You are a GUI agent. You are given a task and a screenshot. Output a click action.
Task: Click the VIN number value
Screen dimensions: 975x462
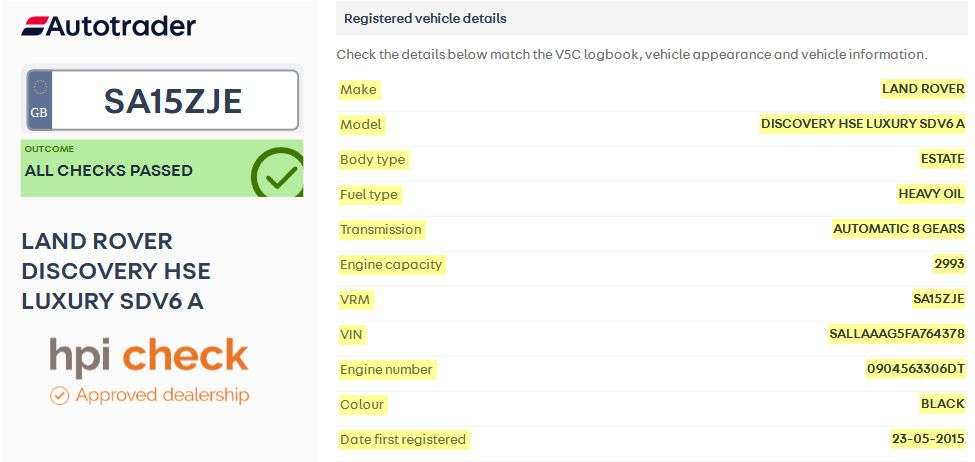point(897,334)
